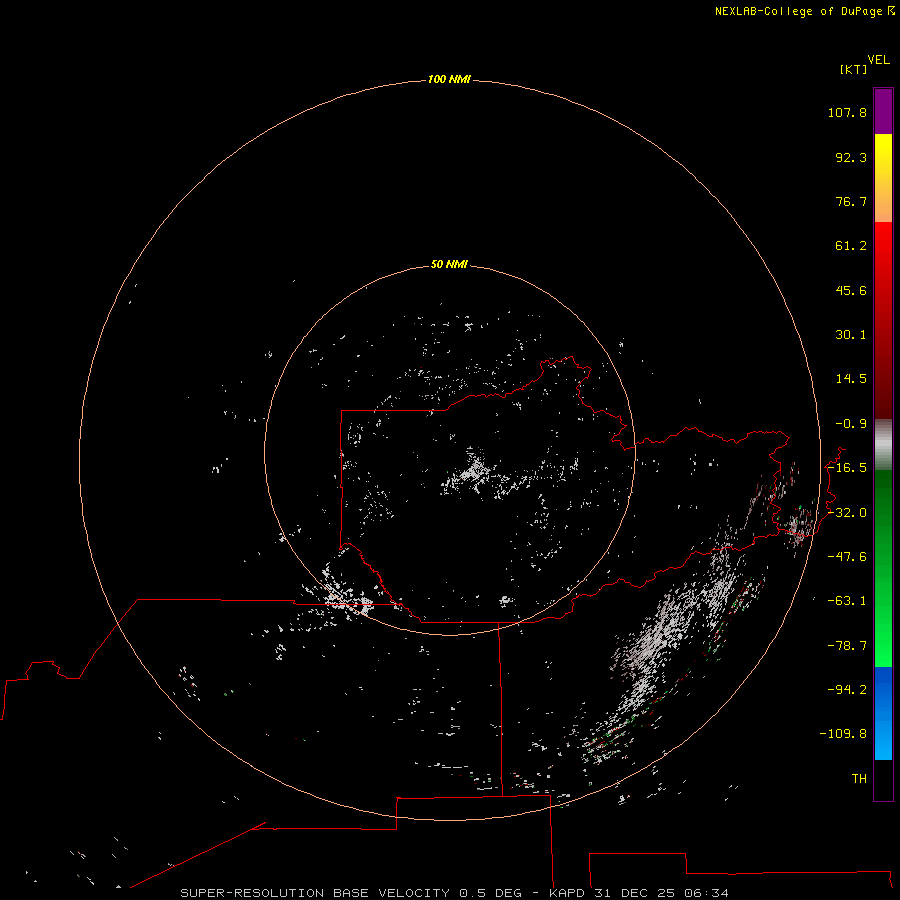Viewport: 900px width, 900px height.
Task: Click the VEL legend title
Action: point(879,60)
